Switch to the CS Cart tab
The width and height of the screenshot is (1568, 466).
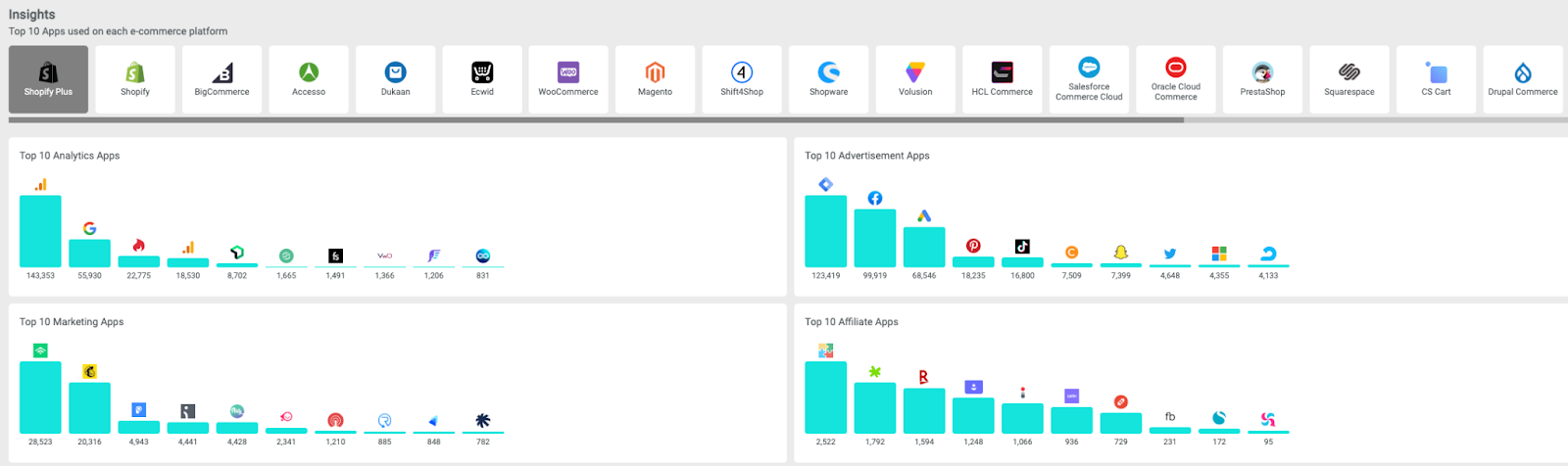point(1436,79)
